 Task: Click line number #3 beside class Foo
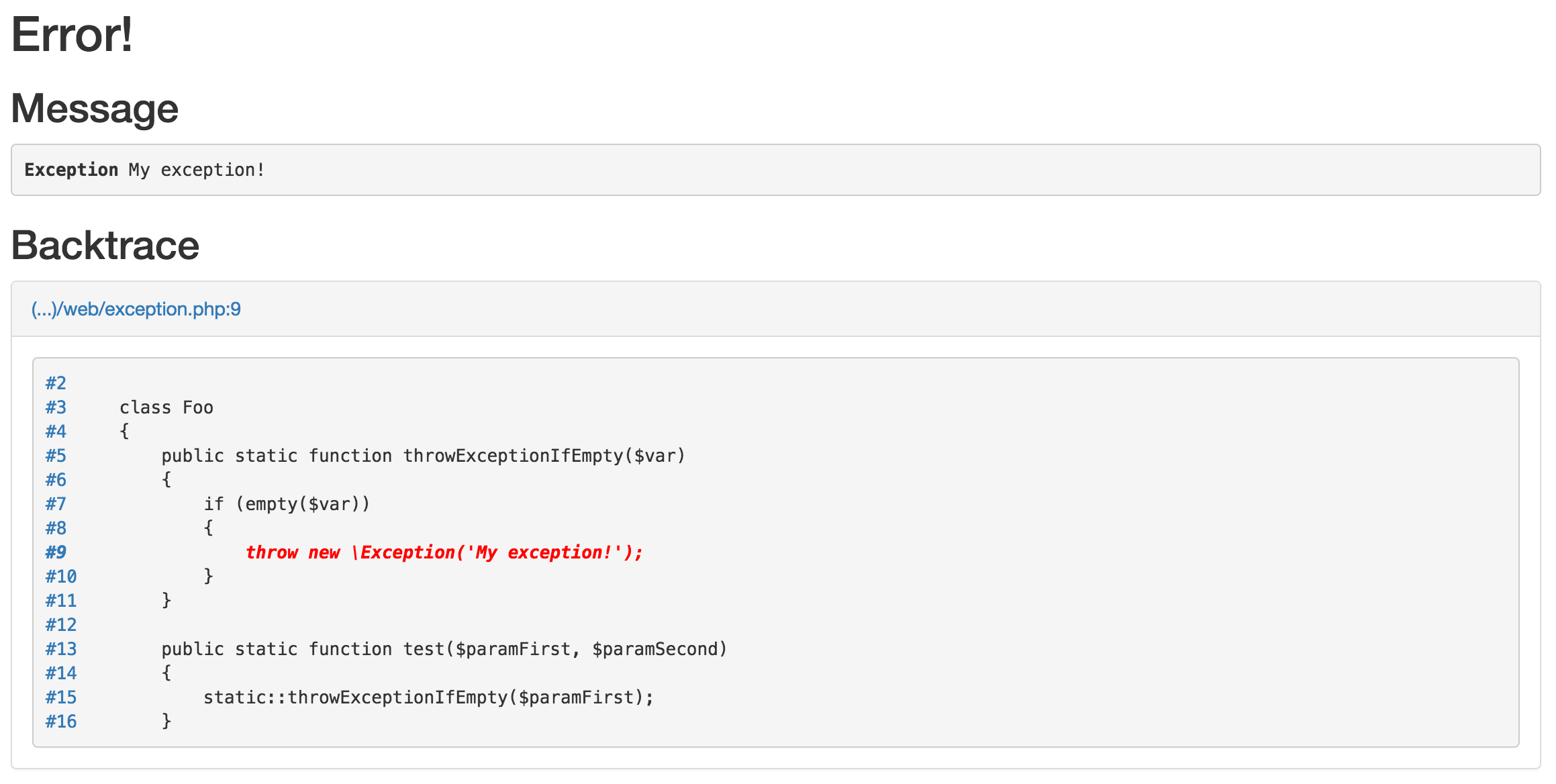pos(56,407)
